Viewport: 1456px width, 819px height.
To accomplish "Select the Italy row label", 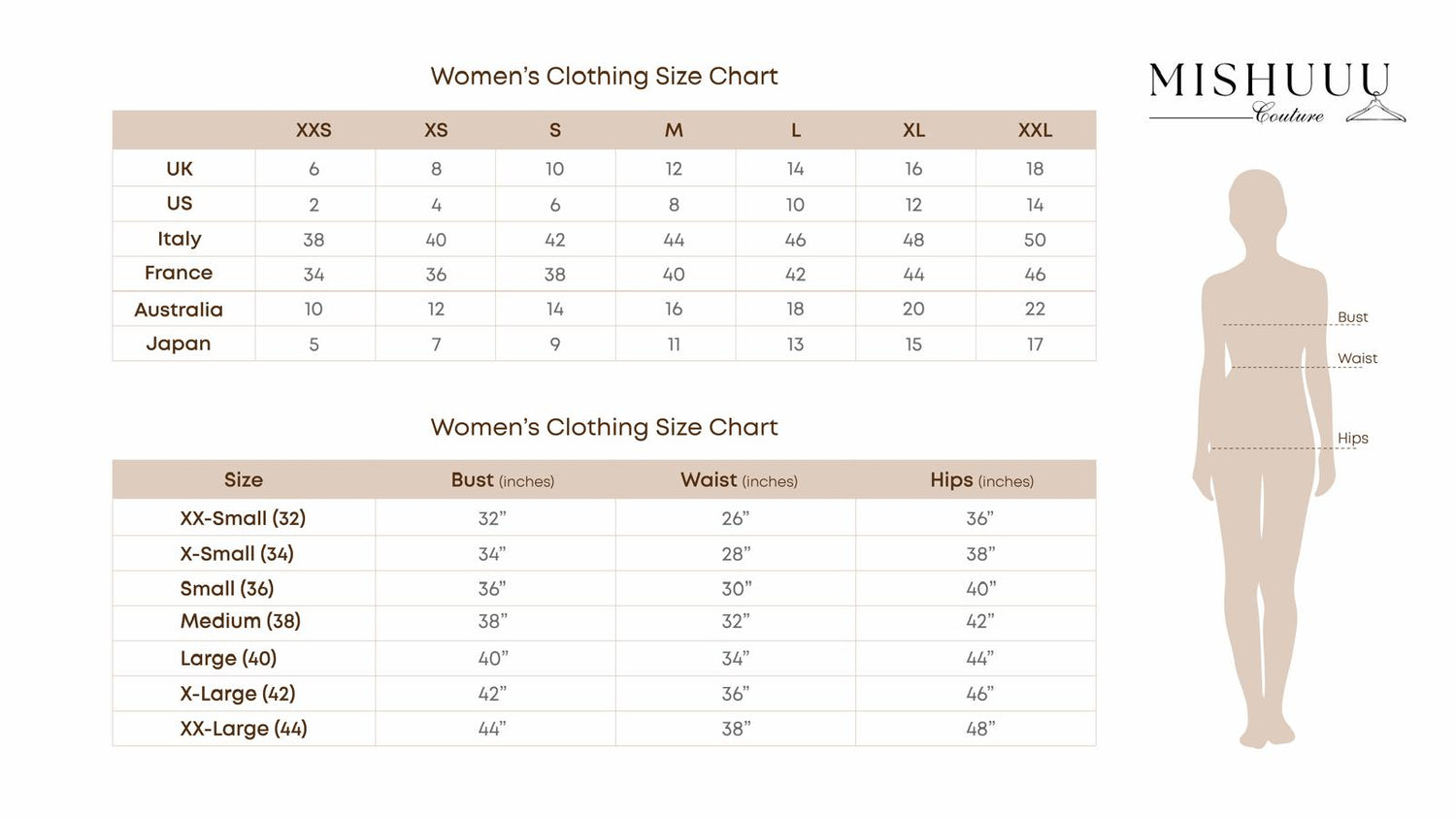I will coord(180,239).
